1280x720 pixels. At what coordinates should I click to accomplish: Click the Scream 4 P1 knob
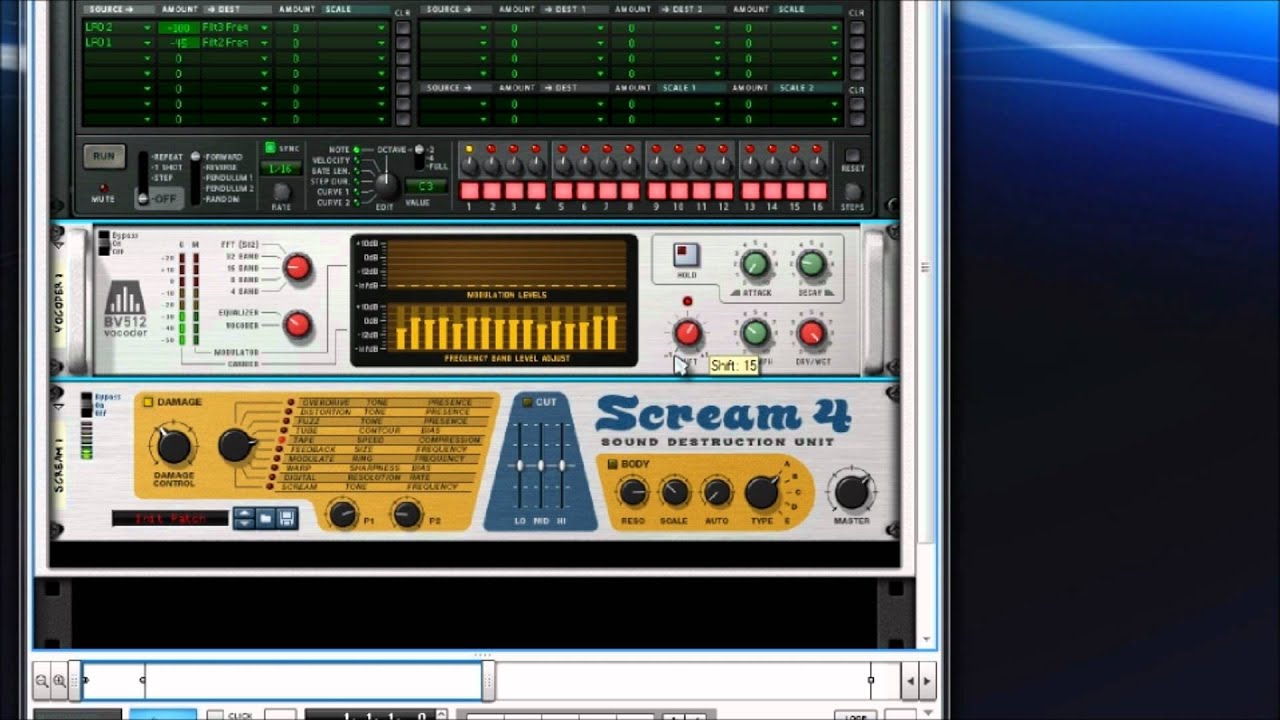[x=343, y=514]
